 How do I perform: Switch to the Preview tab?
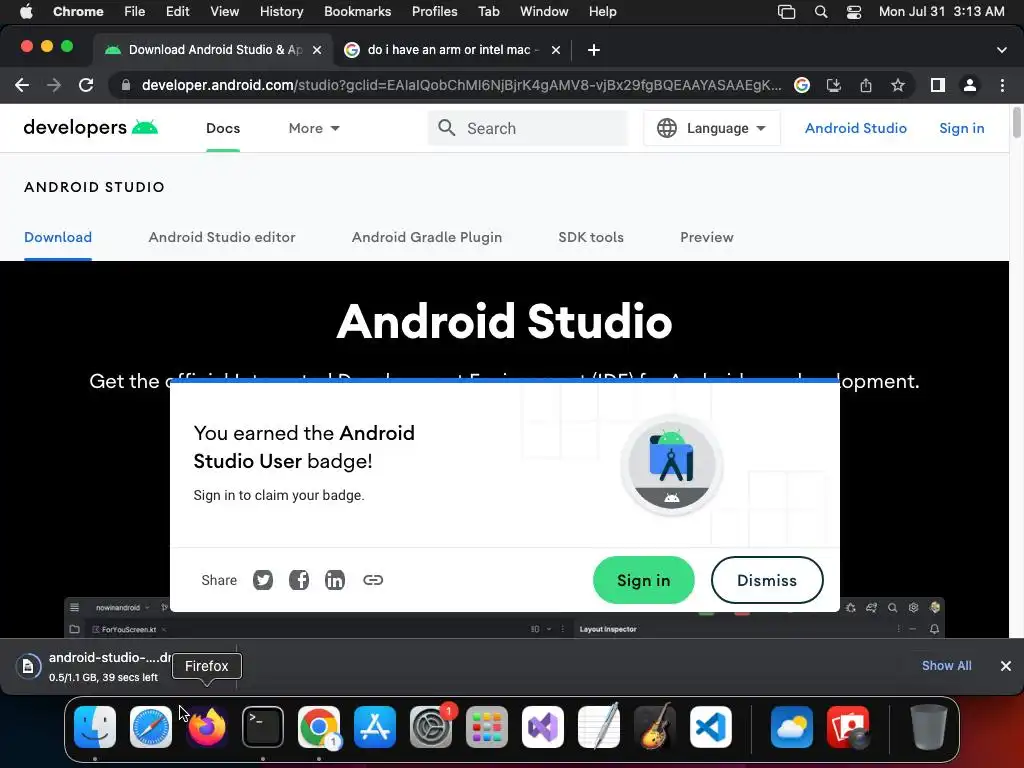pyautogui.click(x=707, y=237)
